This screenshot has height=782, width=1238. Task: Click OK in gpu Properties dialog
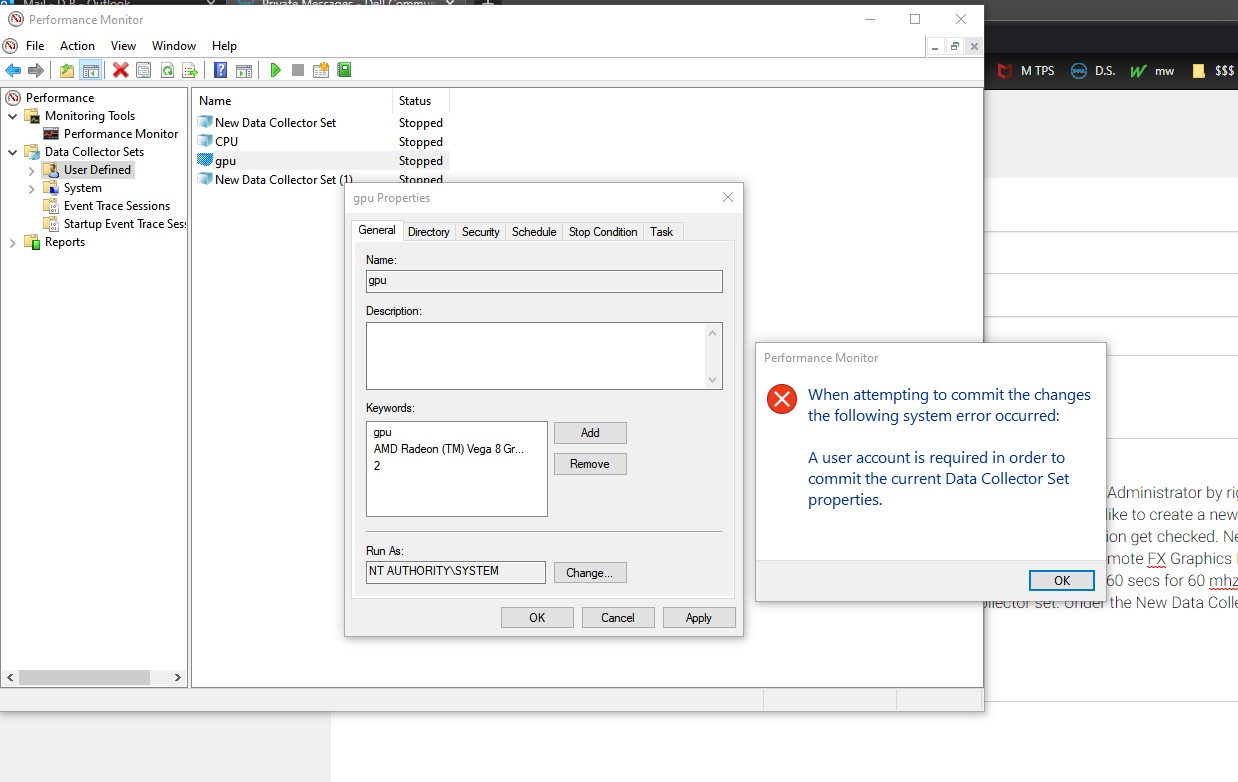(537, 618)
